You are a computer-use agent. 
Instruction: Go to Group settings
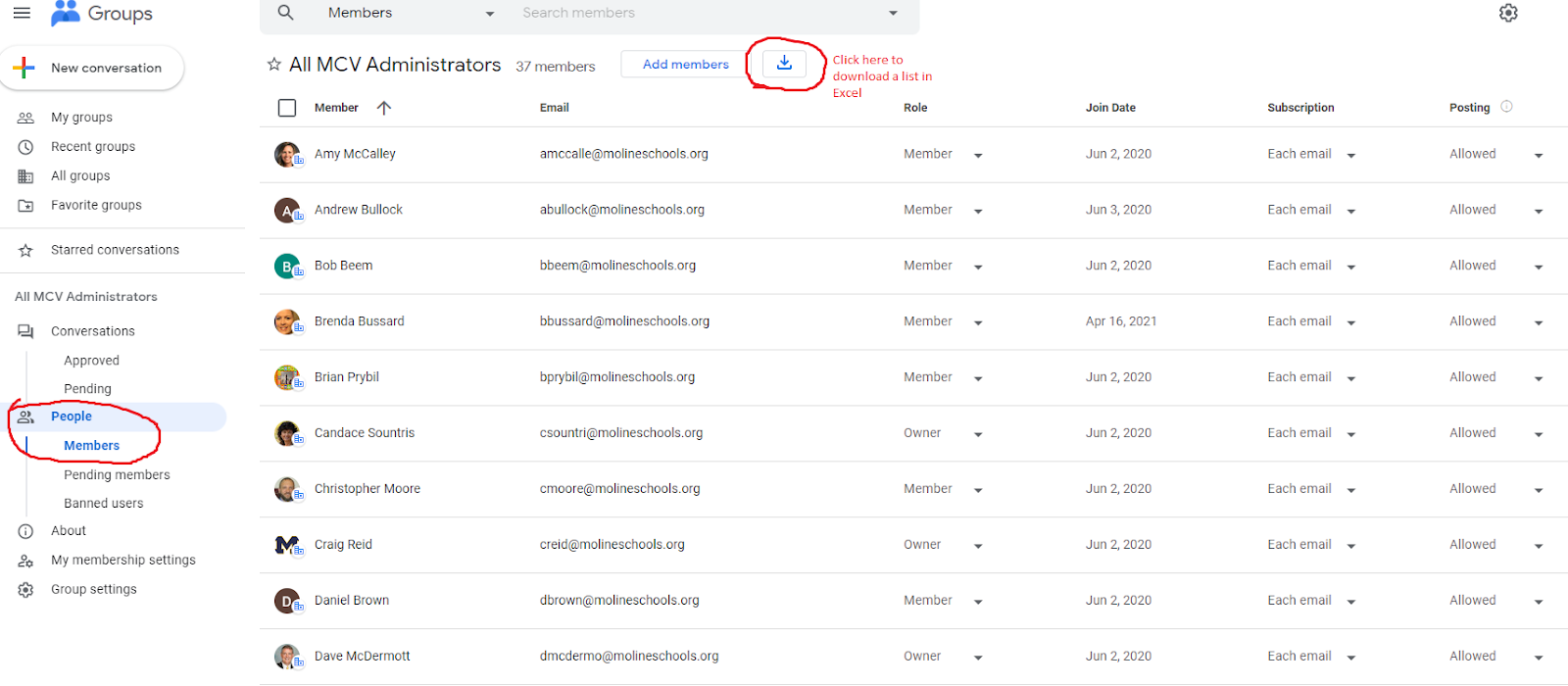pos(94,589)
